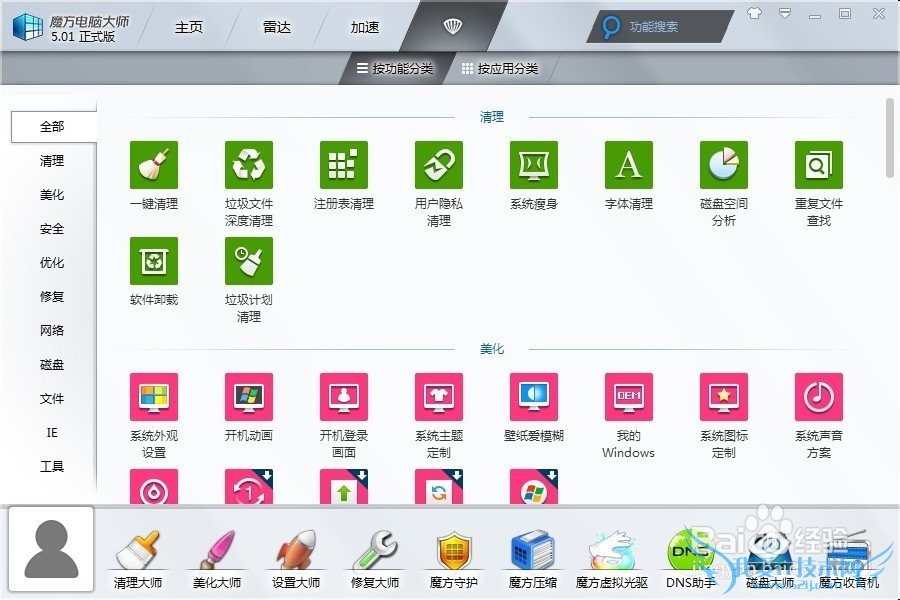Switch to 按功能分类 view
Screen dimensions: 900x600
395,69
